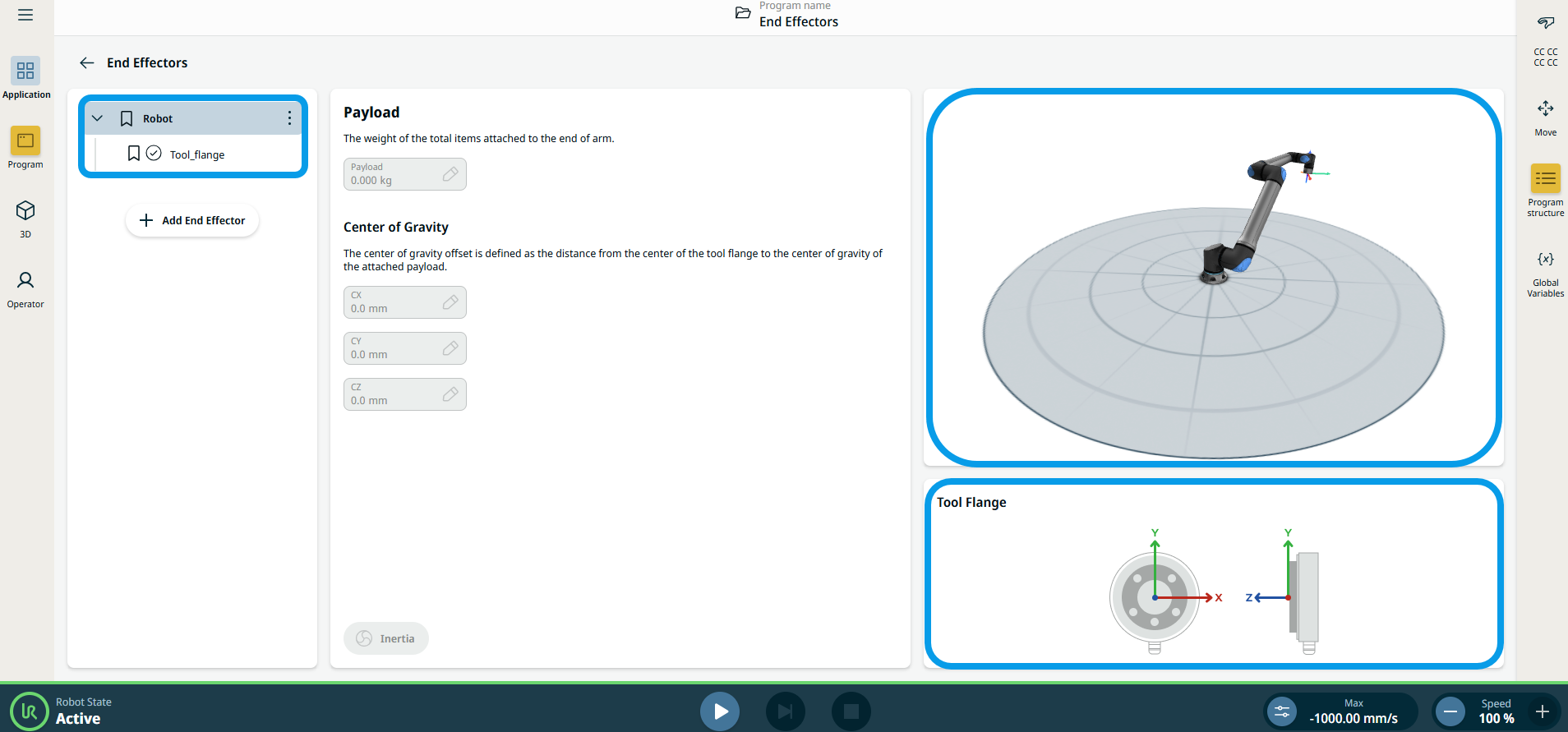Open the hamburger main menu

pos(25,15)
